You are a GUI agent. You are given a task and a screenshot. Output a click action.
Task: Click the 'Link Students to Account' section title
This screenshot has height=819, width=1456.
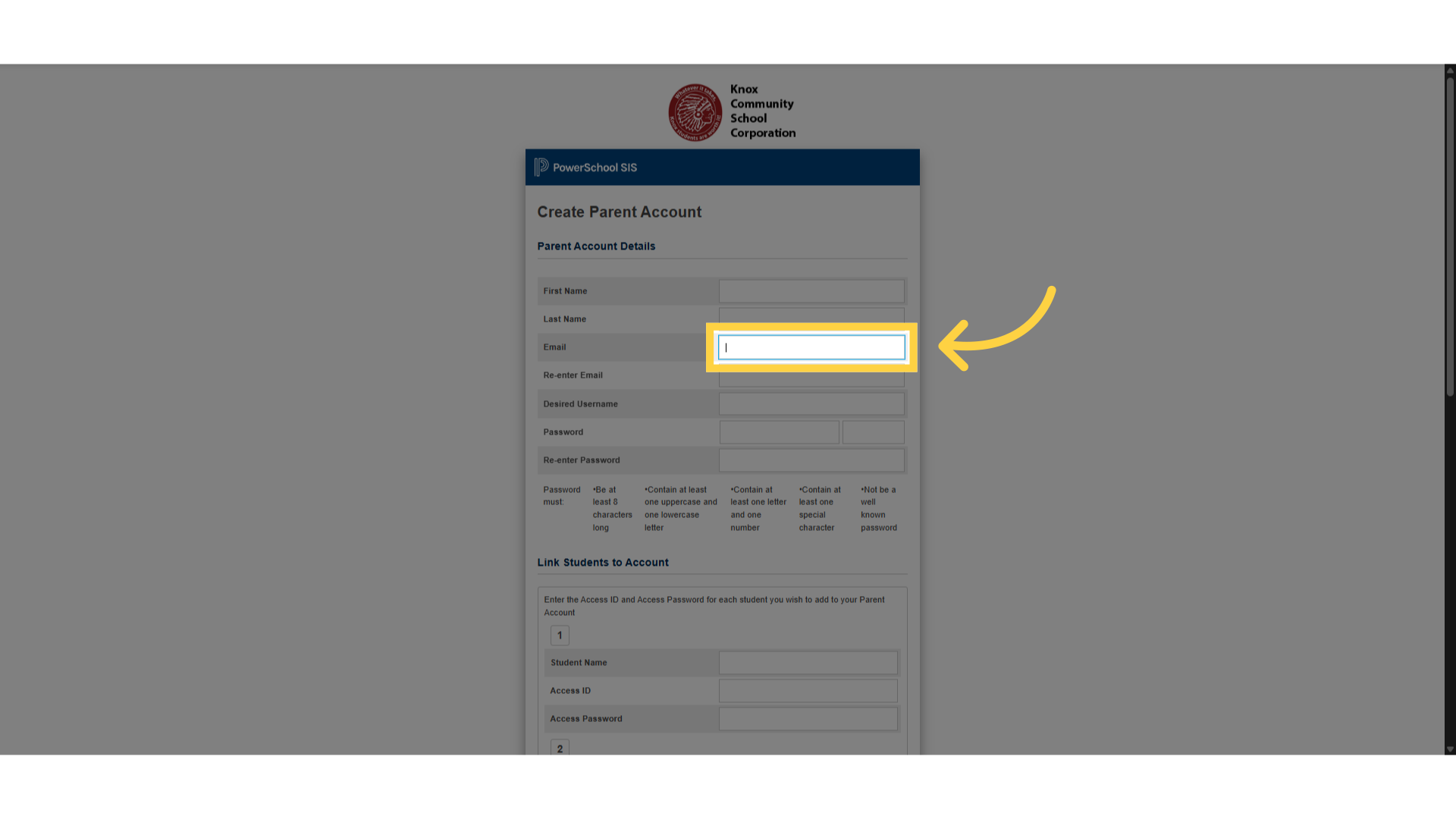[603, 563]
